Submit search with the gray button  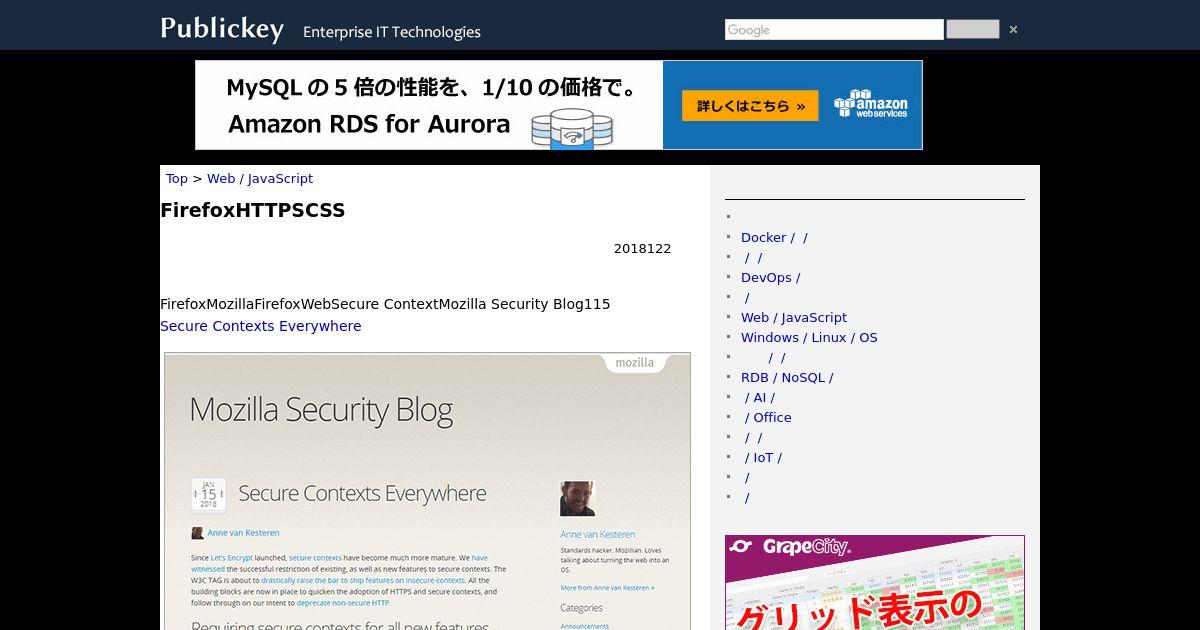[972, 29]
